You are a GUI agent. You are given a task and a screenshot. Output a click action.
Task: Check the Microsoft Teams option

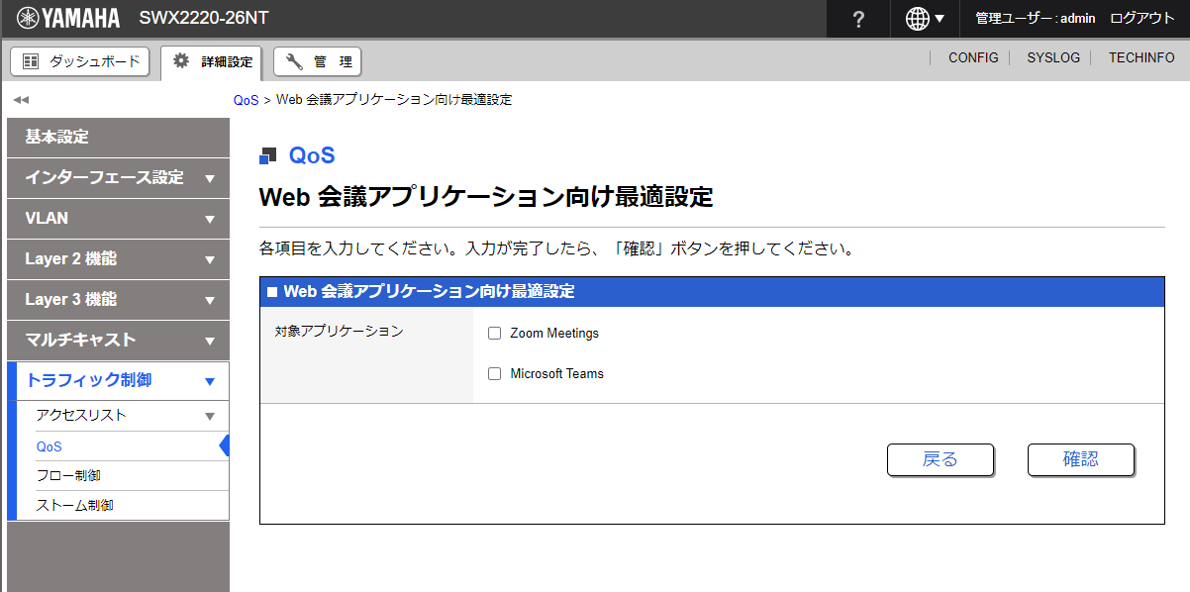click(494, 374)
